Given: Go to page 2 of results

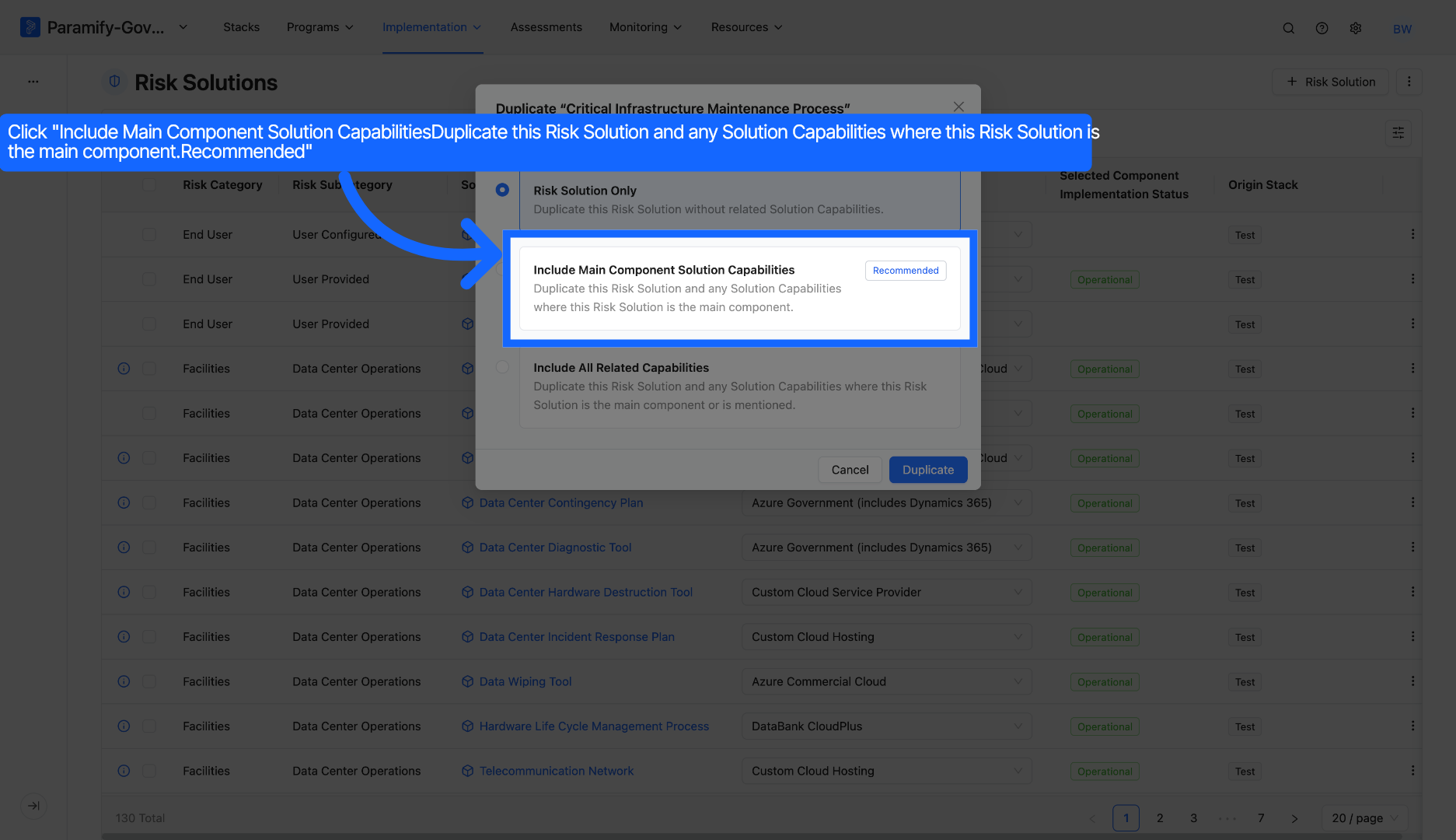Looking at the screenshot, I should [x=1160, y=818].
